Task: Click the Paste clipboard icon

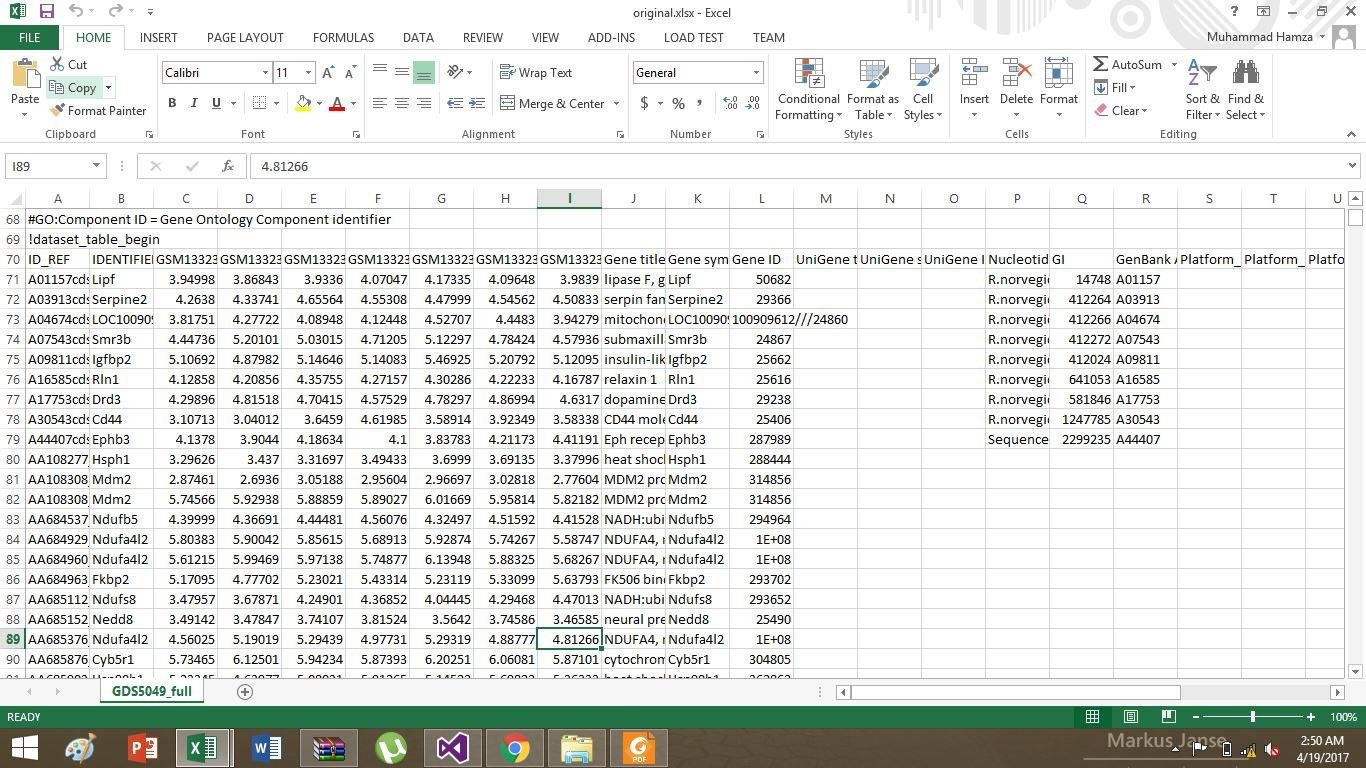Action: pos(25,74)
